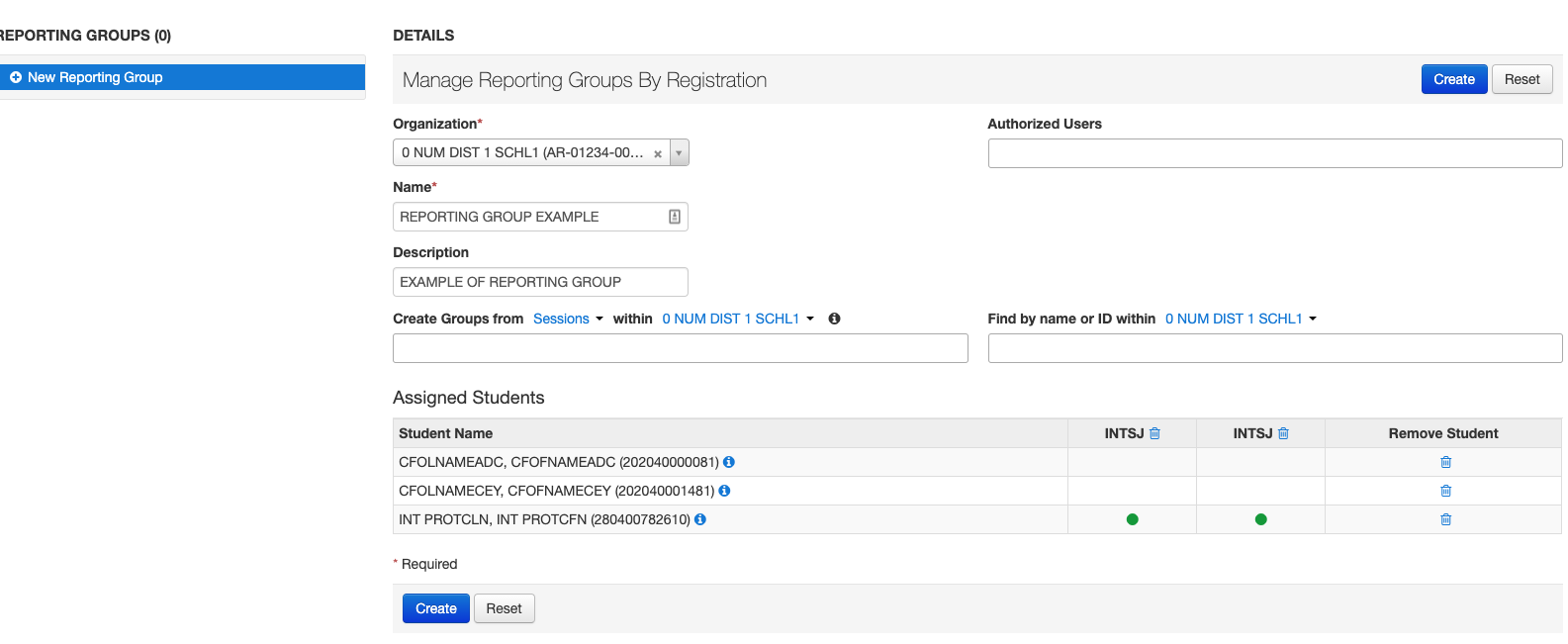This screenshot has height=644, width=1568.
Task: Click the Authorized Users input field
Action: tap(1274, 153)
